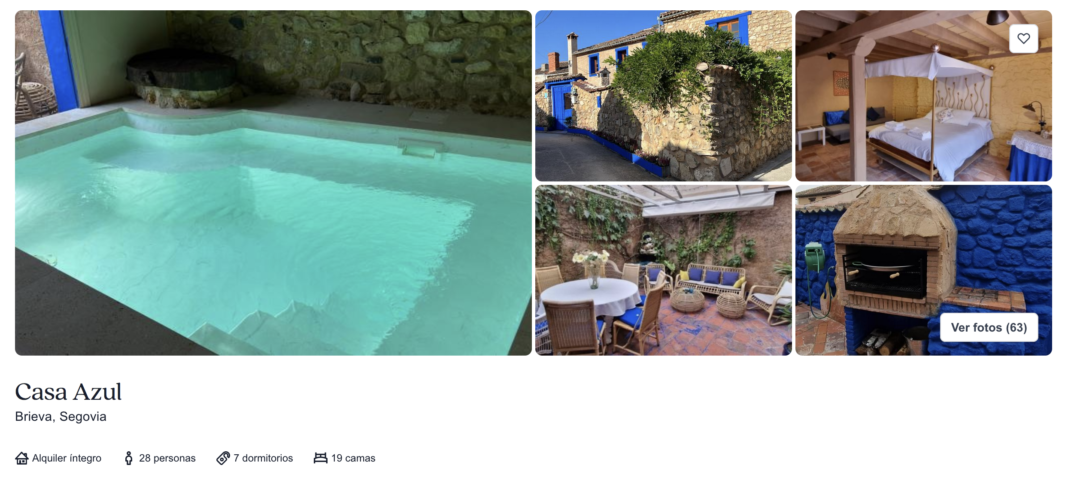The image size is (1068, 486).
Task: Click the Alquiler íntegro label
Action: 67,458
